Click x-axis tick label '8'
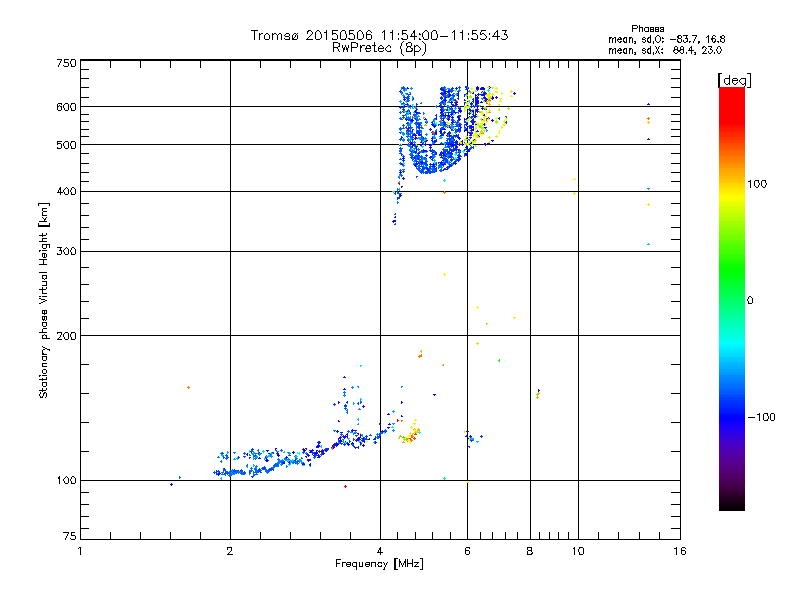The height and width of the screenshot is (600, 800). coord(530,551)
